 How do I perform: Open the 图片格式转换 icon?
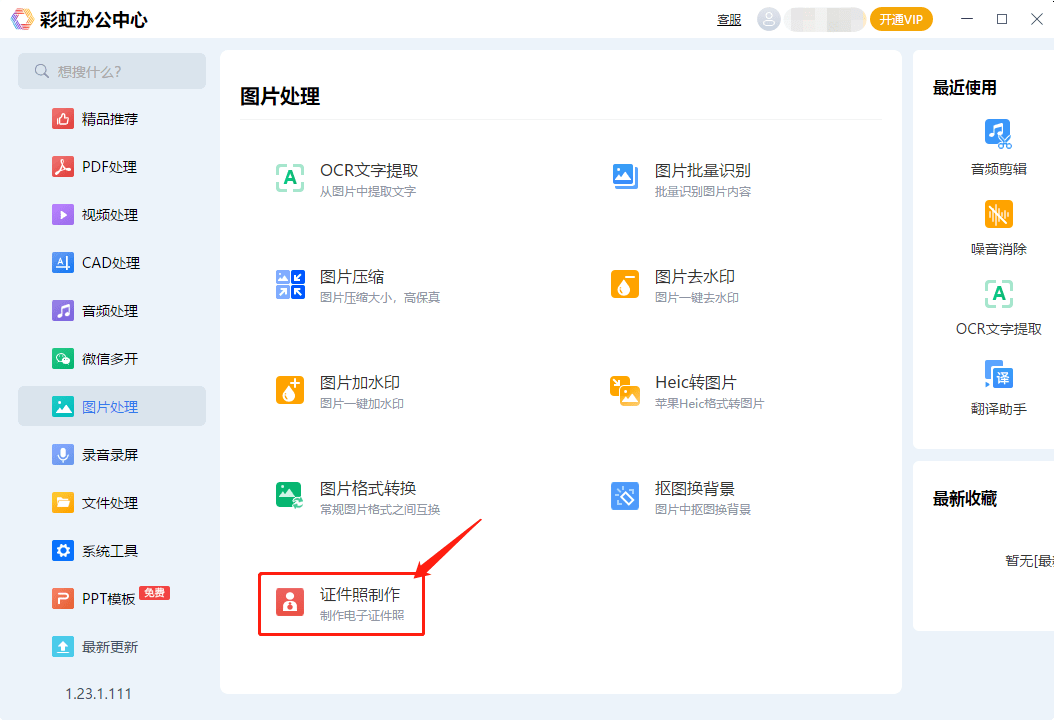(x=290, y=496)
